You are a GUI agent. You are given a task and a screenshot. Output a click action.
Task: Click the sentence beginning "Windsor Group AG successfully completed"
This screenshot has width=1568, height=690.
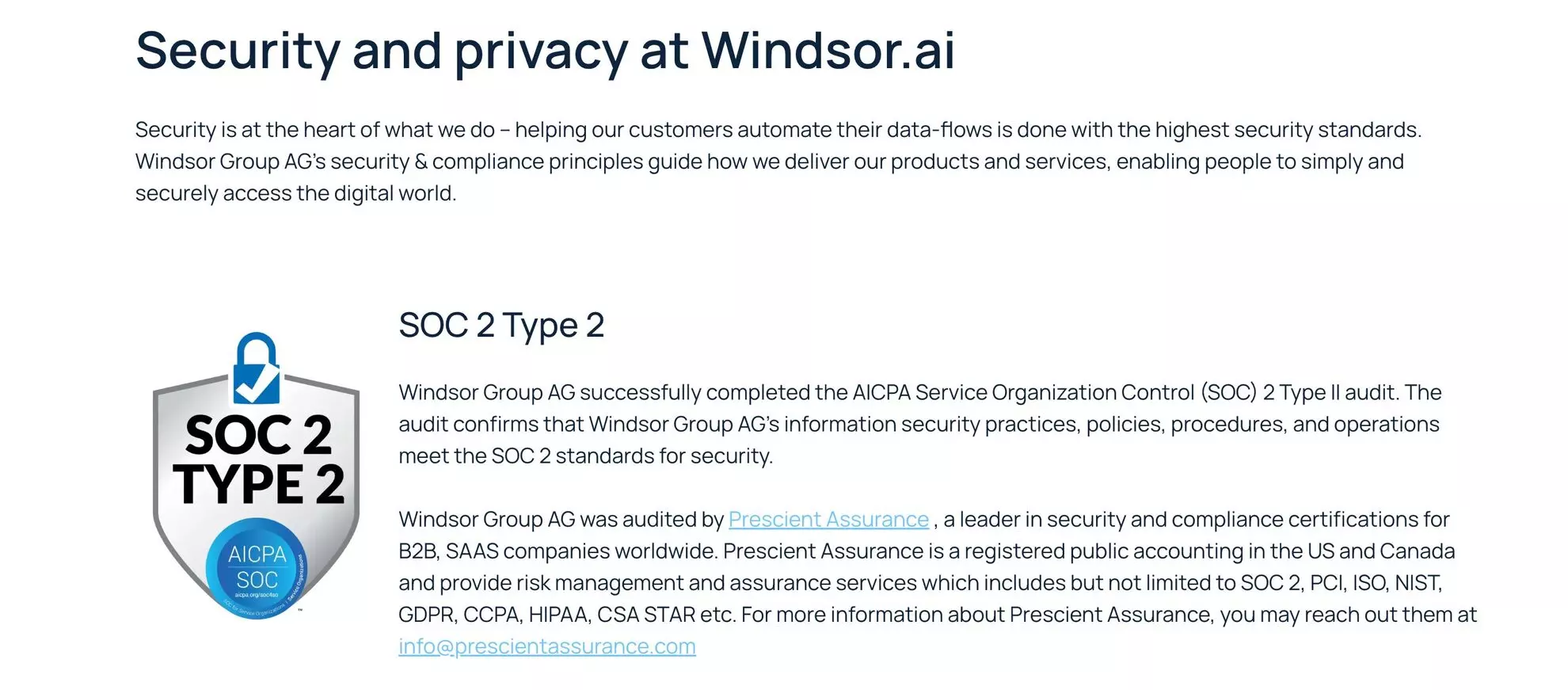919,393
